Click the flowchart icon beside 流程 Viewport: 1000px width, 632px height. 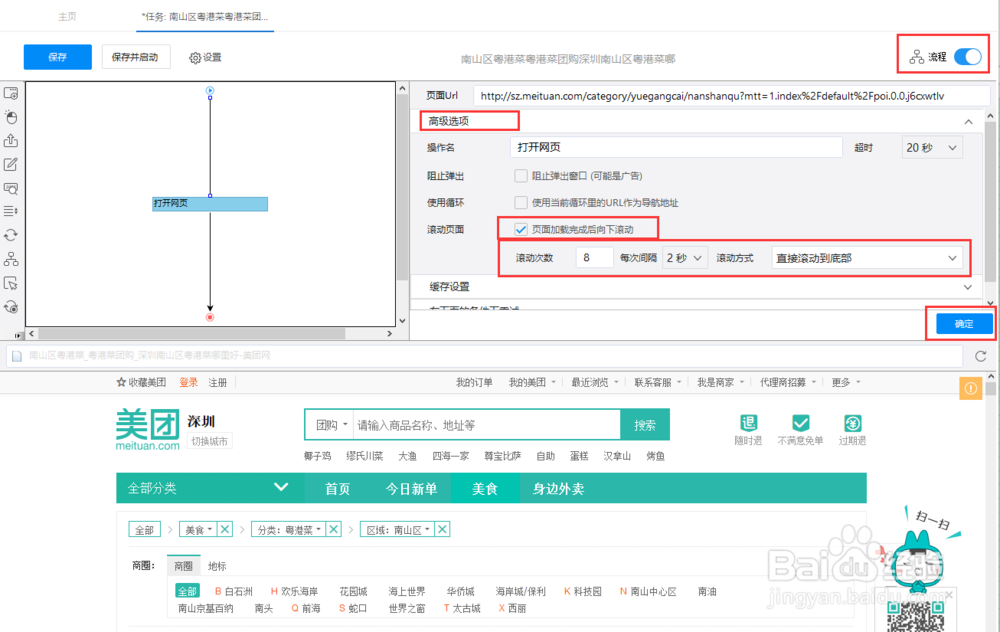click(916, 57)
